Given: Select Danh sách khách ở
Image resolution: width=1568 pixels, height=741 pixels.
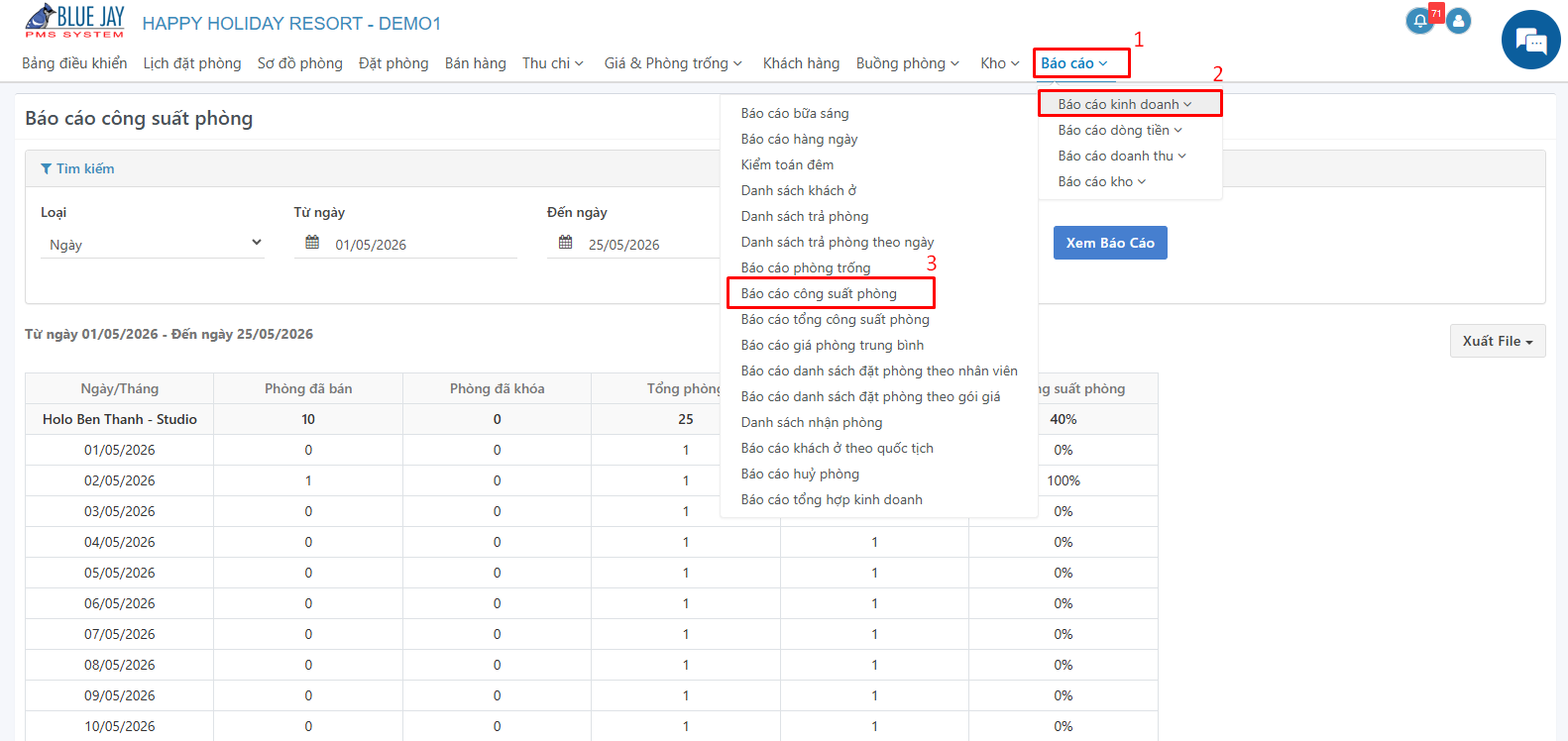Looking at the screenshot, I should (798, 190).
